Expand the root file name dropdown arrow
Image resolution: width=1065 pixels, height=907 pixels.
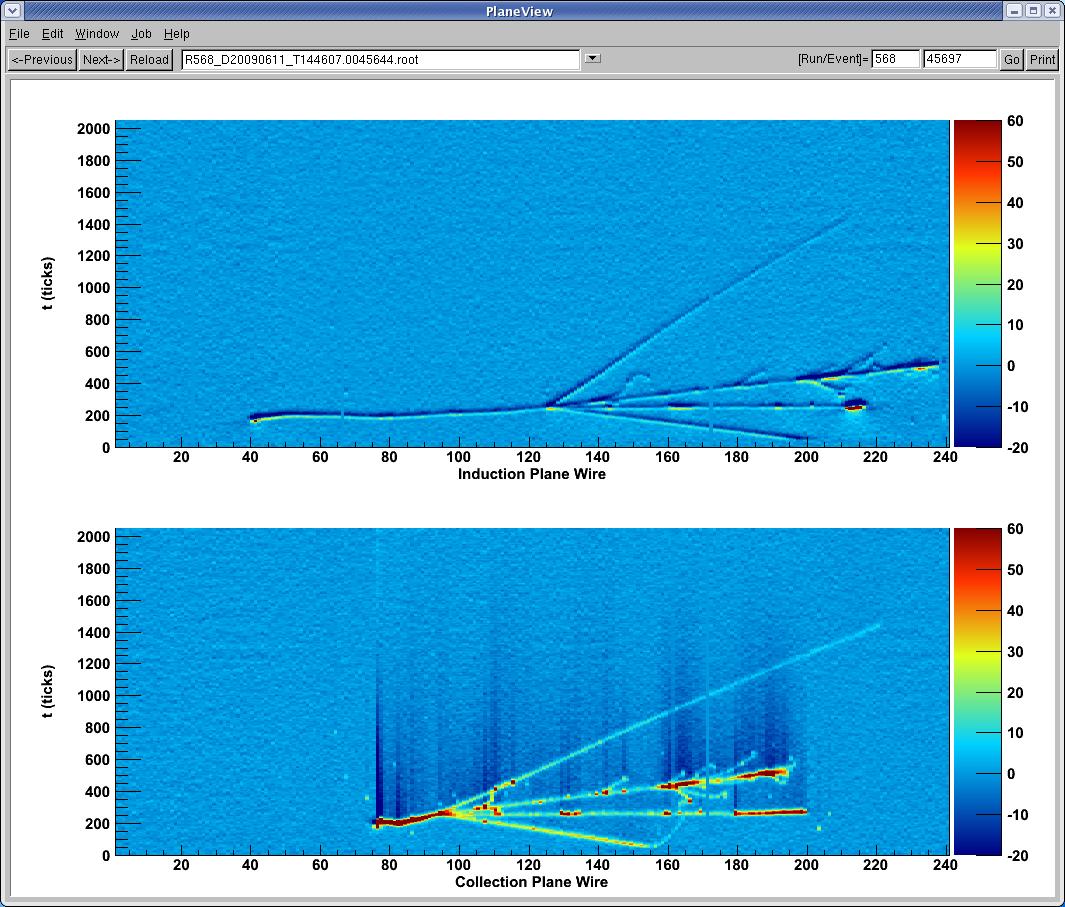pos(592,59)
